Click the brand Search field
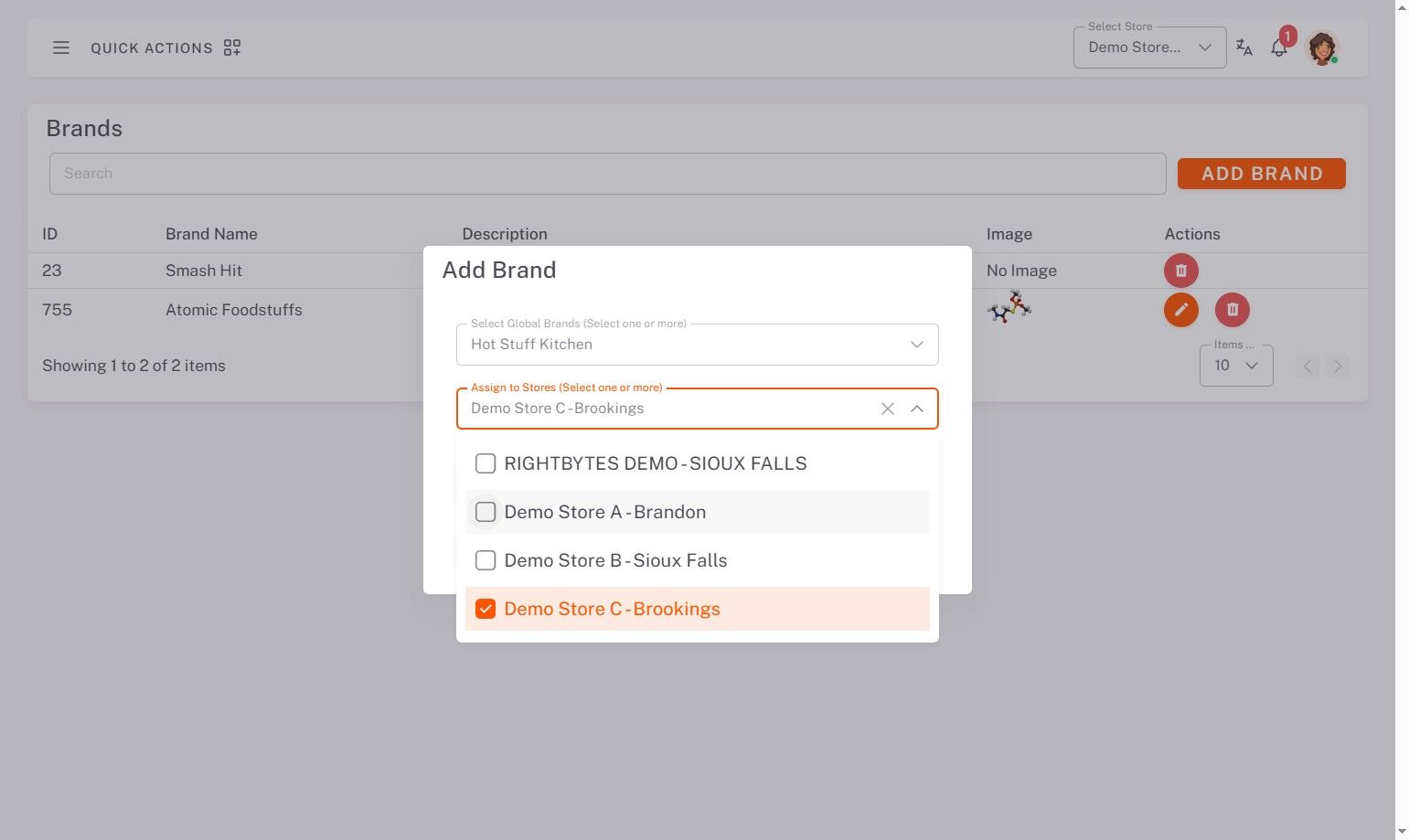 click(607, 174)
